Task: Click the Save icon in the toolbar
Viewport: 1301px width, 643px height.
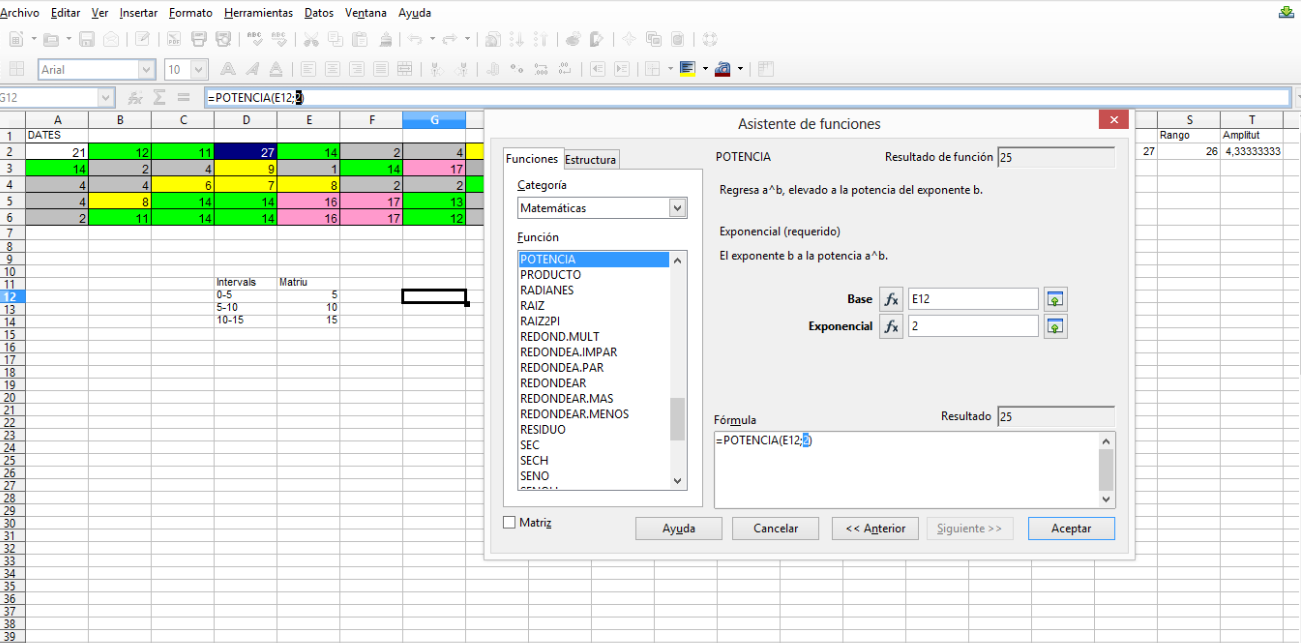Action: [x=87, y=40]
